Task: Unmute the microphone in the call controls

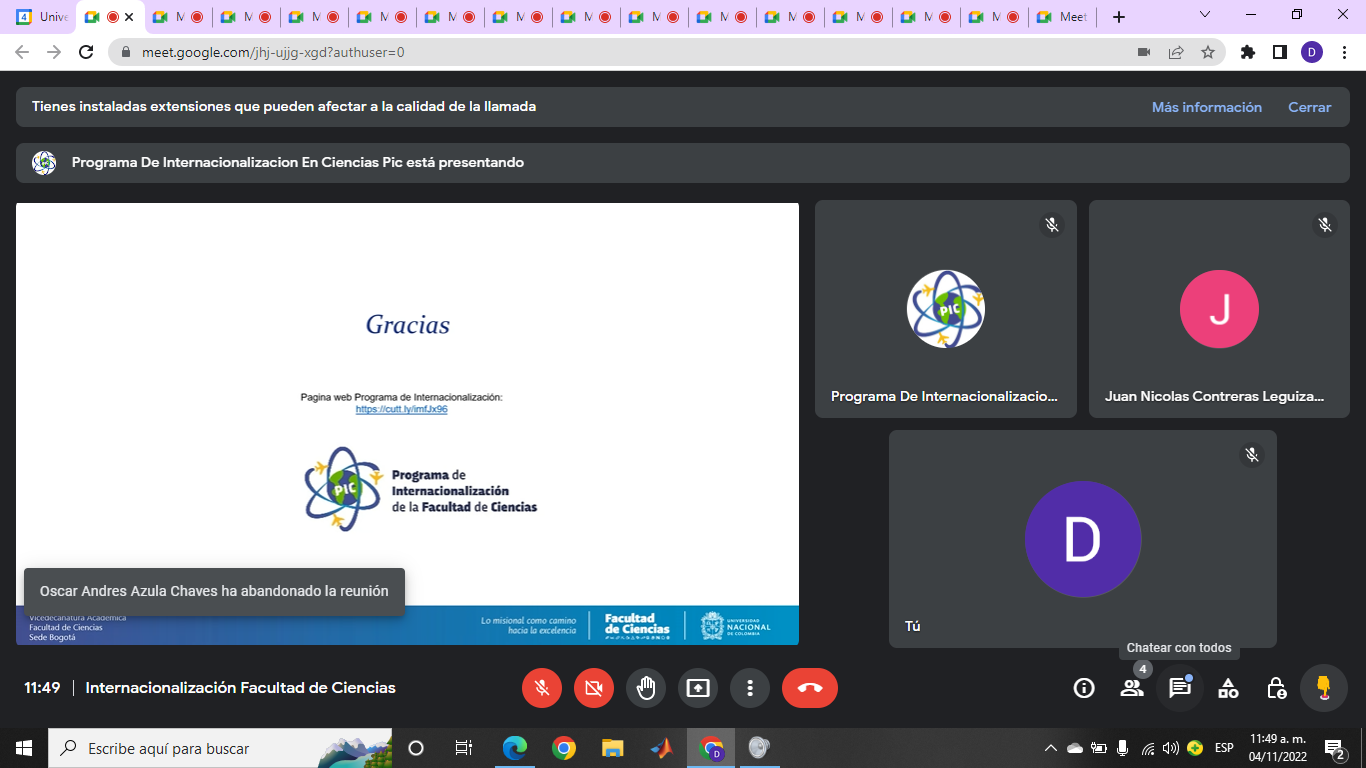Action: point(542,688)
